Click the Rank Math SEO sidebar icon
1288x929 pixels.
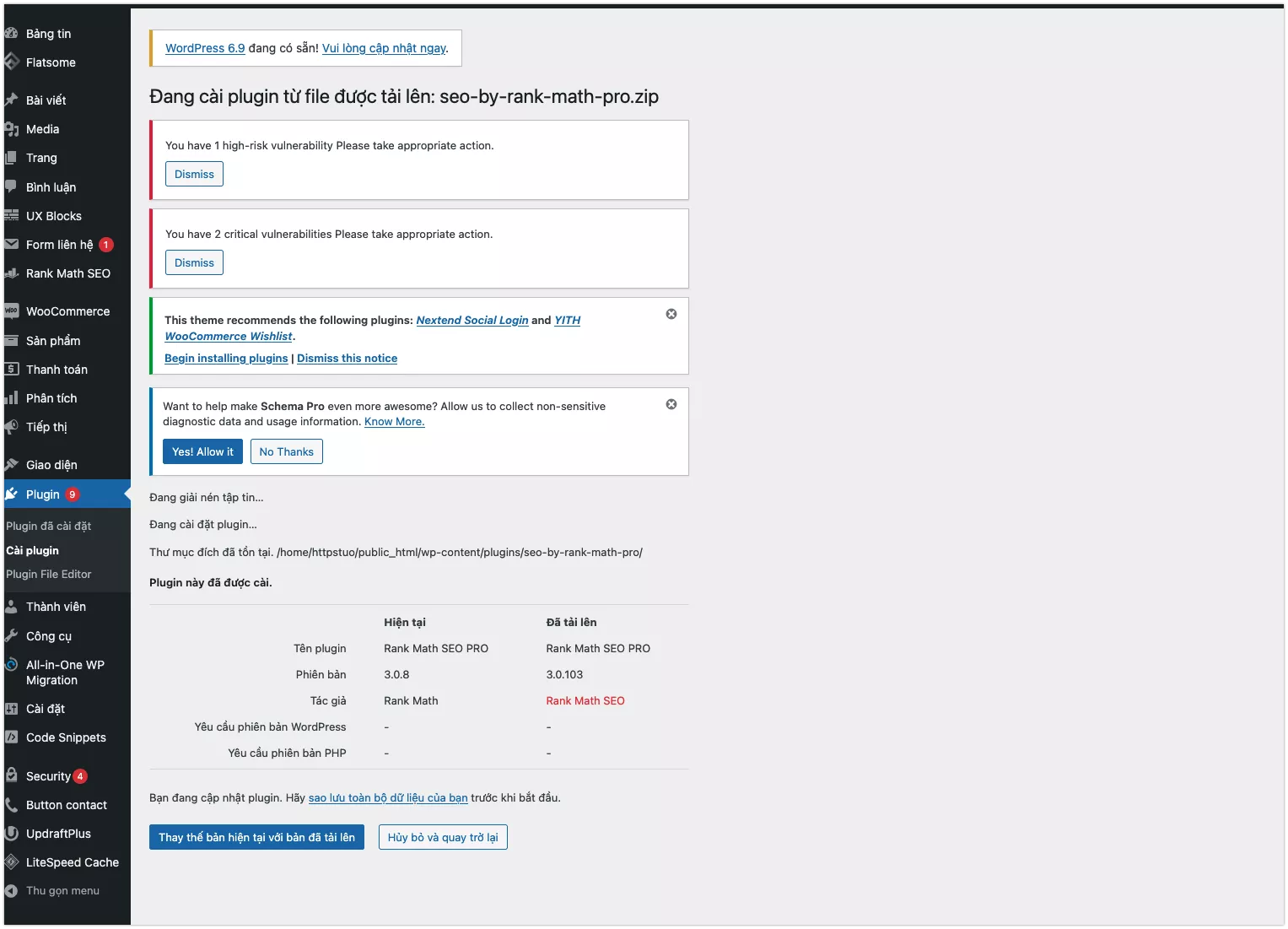(11, 273)
